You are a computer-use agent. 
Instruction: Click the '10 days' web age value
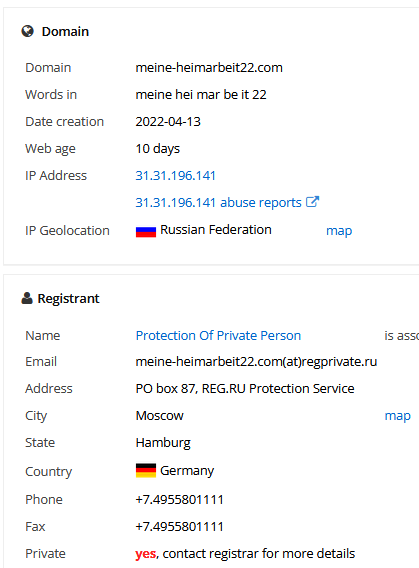(x=158, y=149)
